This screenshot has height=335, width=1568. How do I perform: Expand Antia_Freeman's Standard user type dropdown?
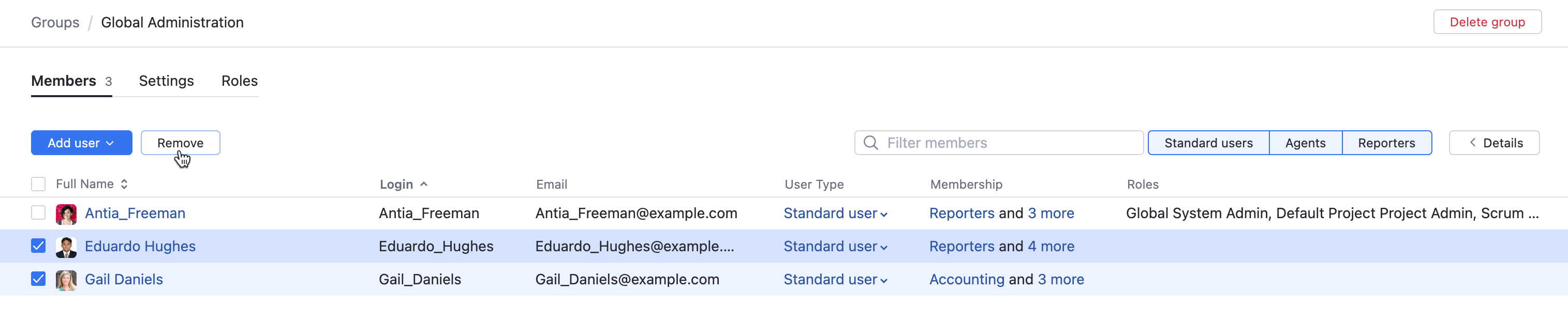835,214
